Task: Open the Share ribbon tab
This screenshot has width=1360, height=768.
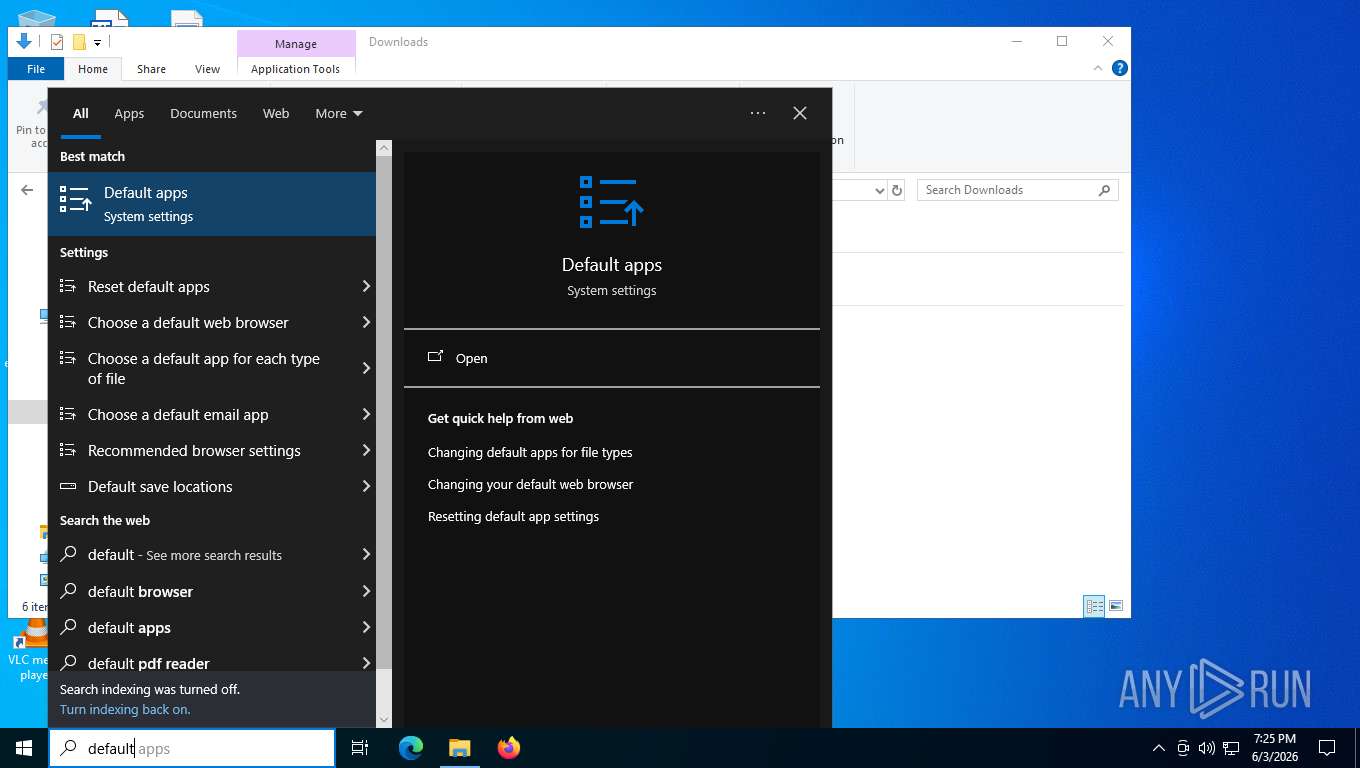Action: point(152,69)
